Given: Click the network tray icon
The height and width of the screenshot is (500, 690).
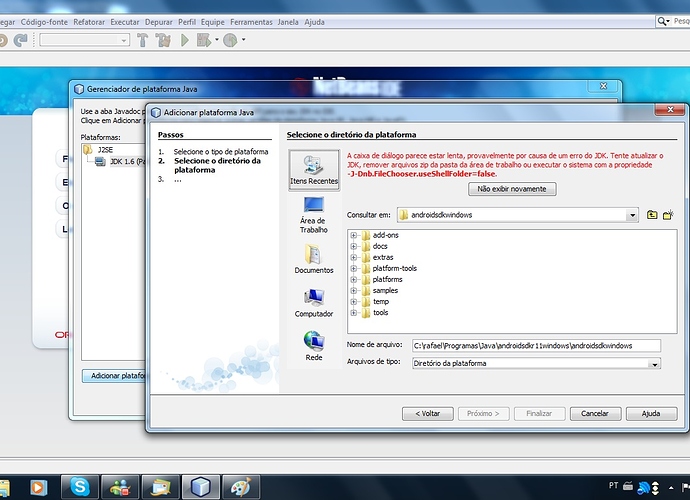Looking at the screenshot, I should click(643, 487).
